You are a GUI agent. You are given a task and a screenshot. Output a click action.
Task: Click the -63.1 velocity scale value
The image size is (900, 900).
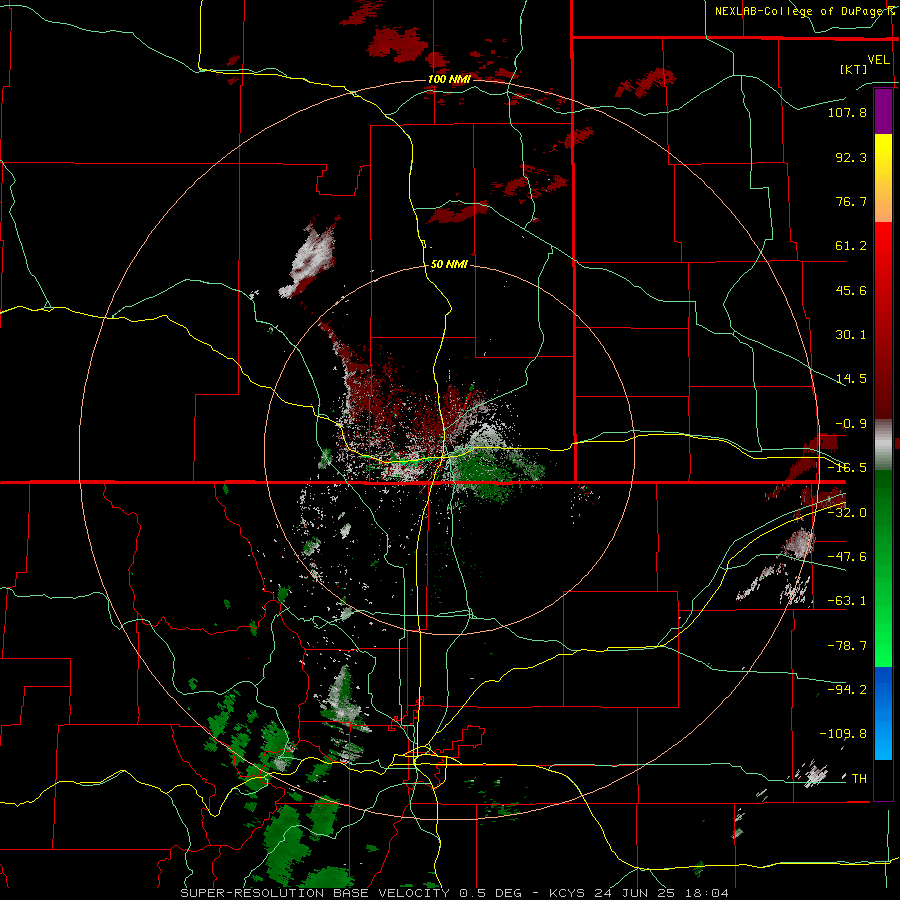coord(847,601)
